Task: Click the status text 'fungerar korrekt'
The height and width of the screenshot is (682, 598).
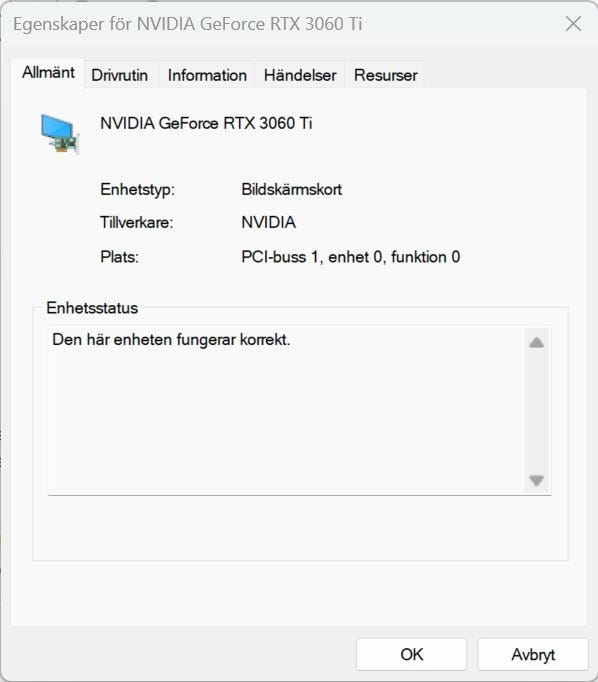Action: pyautogui.click(x=233, y=340)
